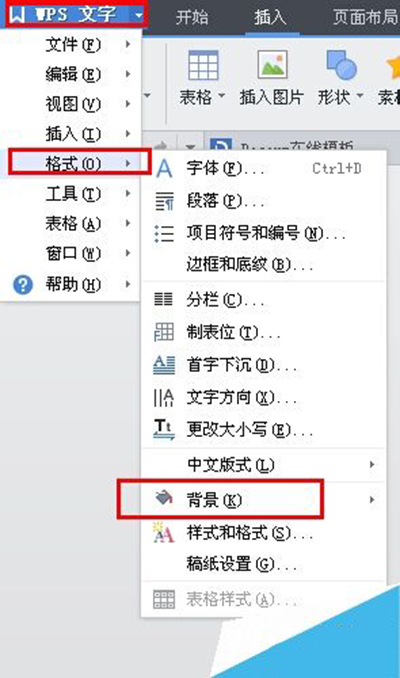
Task: Select the 分栏 columns icon entry
Action: click(163, 299)
